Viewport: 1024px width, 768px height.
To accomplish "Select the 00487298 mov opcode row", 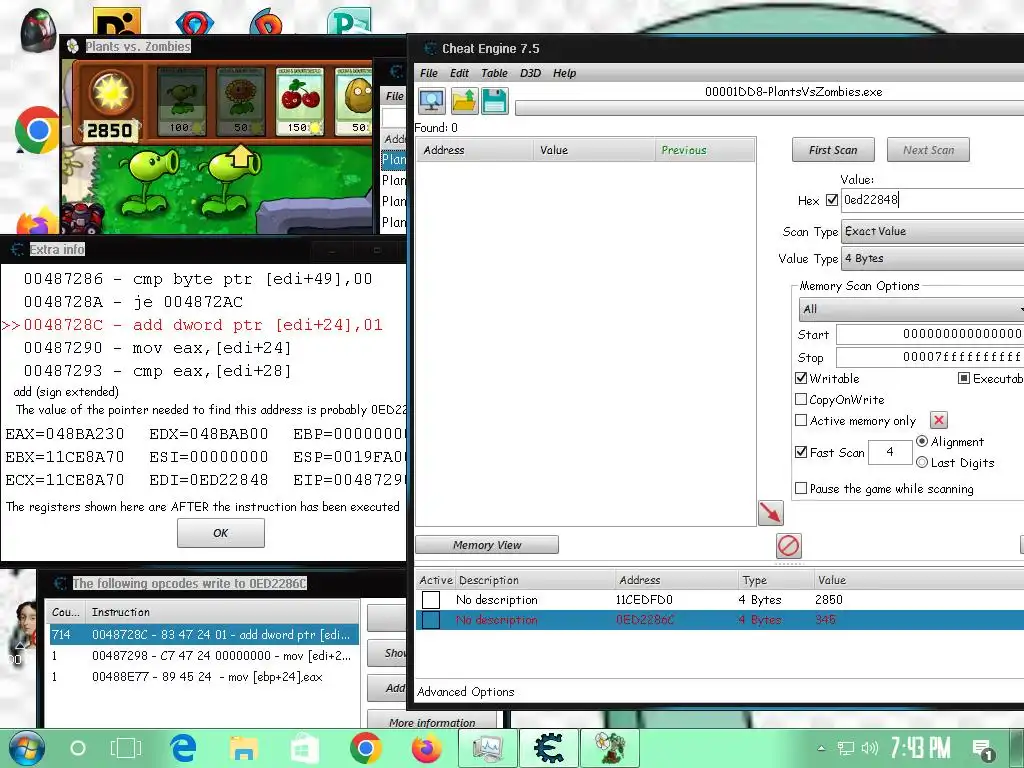I will point(204,656).
